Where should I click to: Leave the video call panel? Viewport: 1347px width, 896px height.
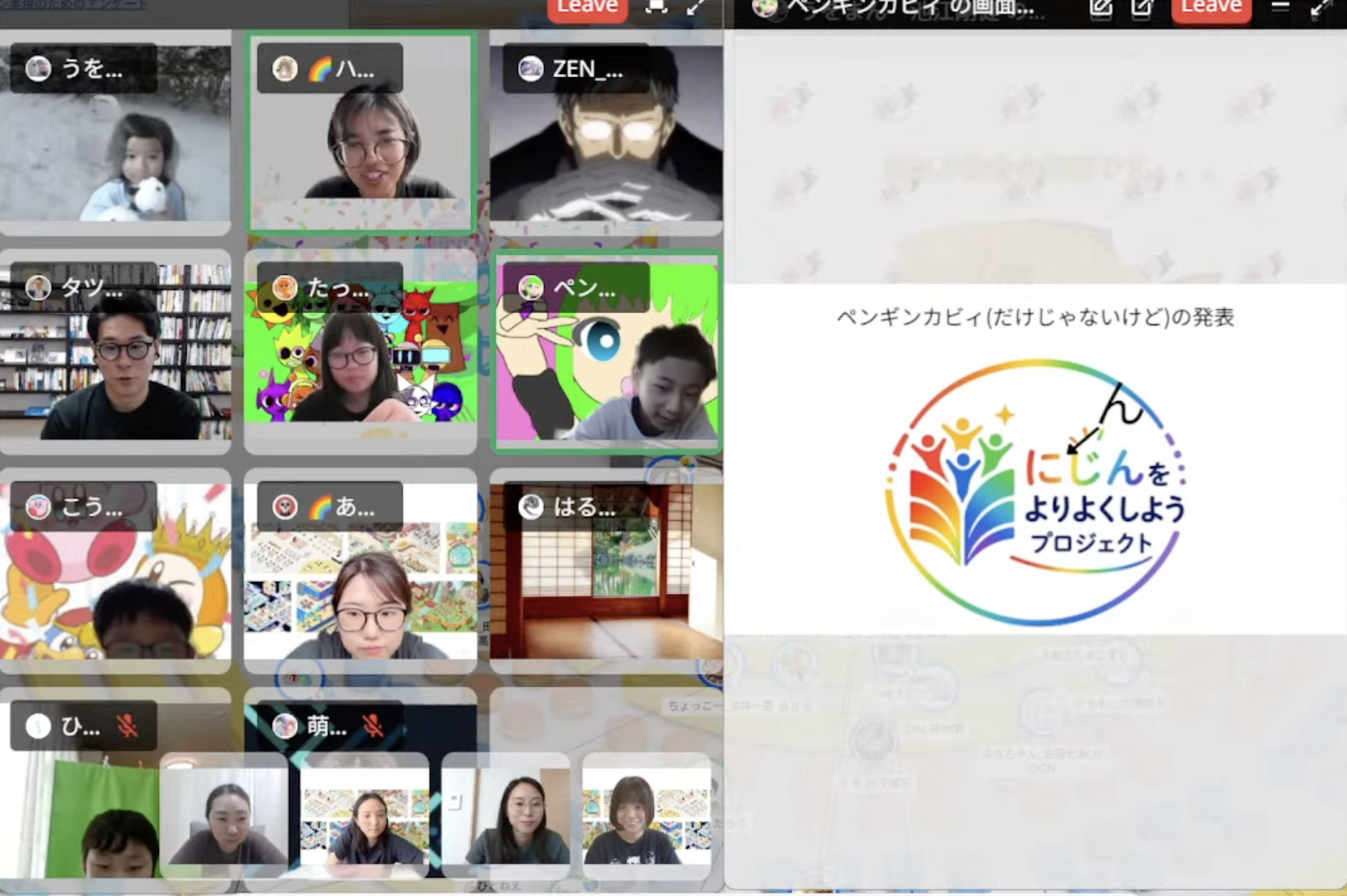[x=587, y=8]
